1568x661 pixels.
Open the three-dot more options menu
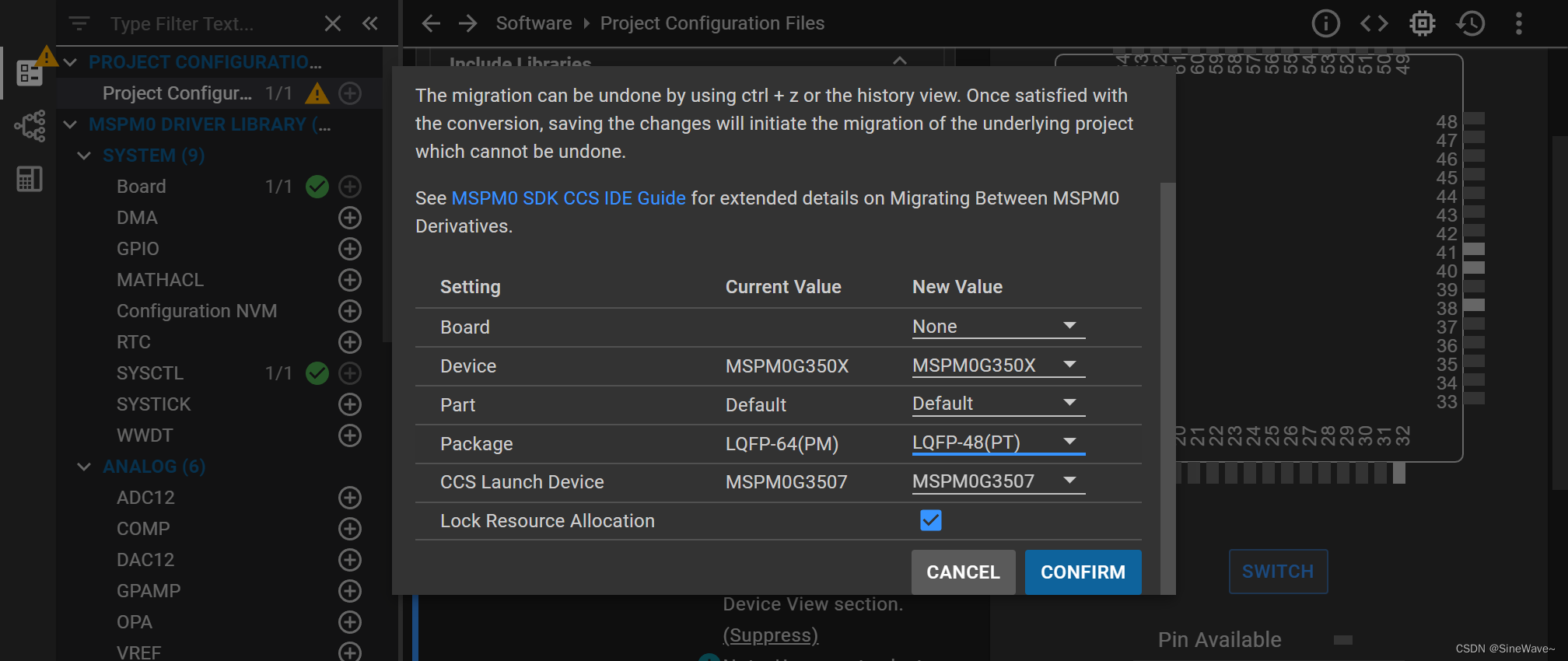coord(1518,23)
